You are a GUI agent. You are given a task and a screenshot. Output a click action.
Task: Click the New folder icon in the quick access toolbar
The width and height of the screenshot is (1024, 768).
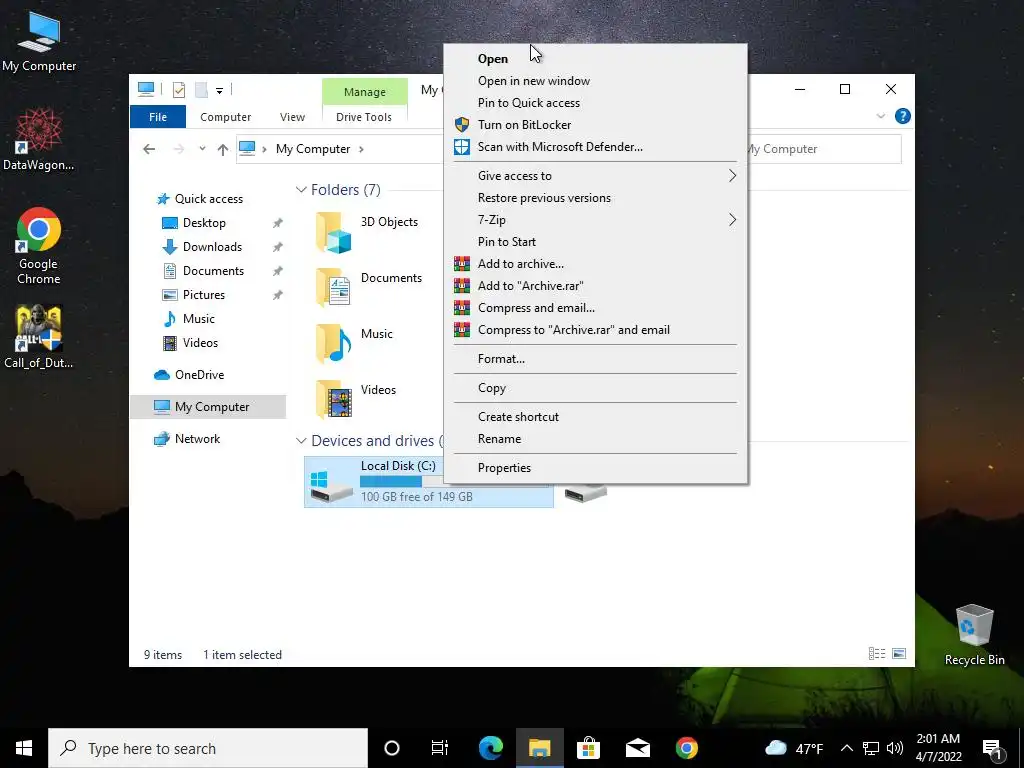point(201,89)
